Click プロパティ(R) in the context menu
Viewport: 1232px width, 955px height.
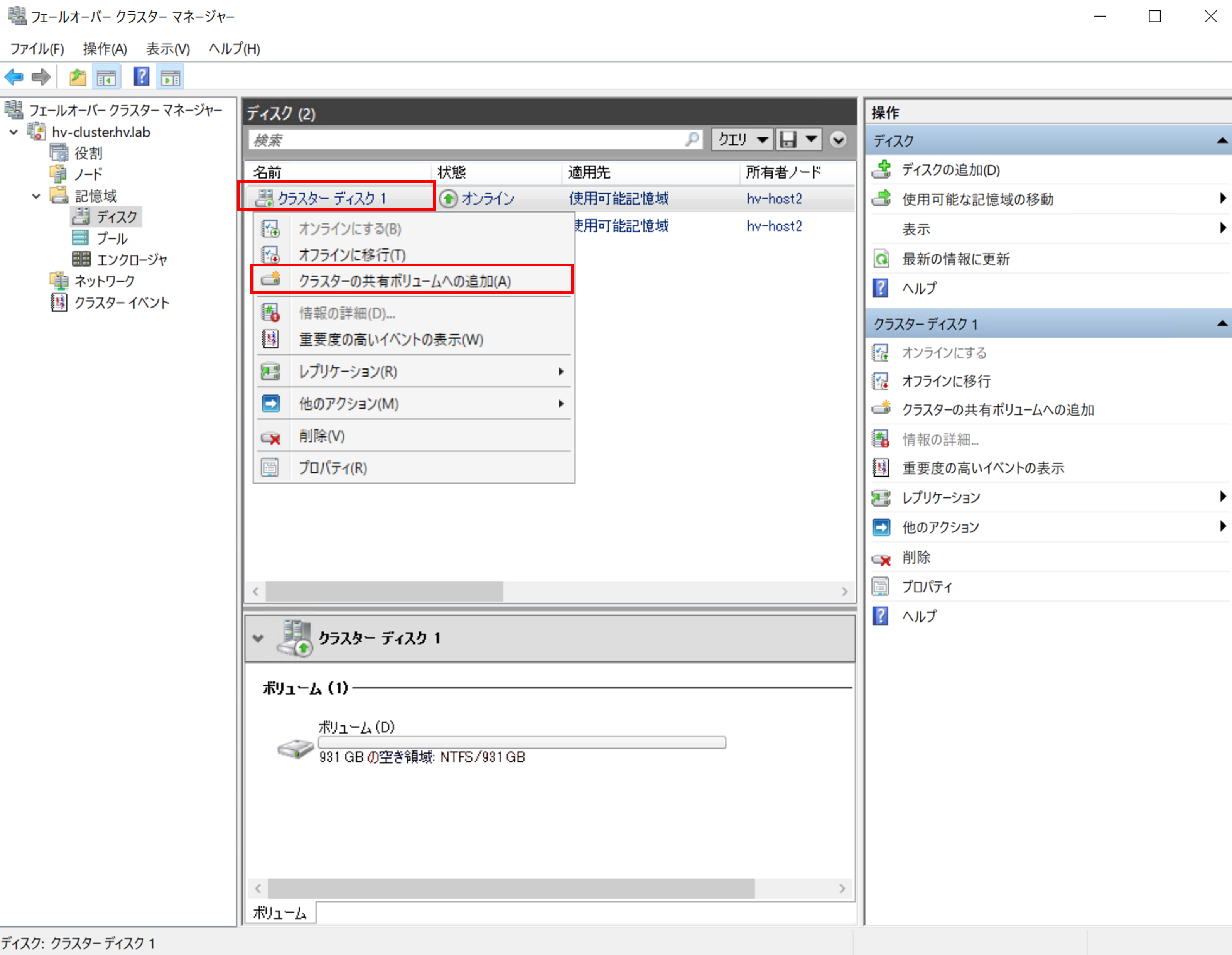tap(332, 468)
